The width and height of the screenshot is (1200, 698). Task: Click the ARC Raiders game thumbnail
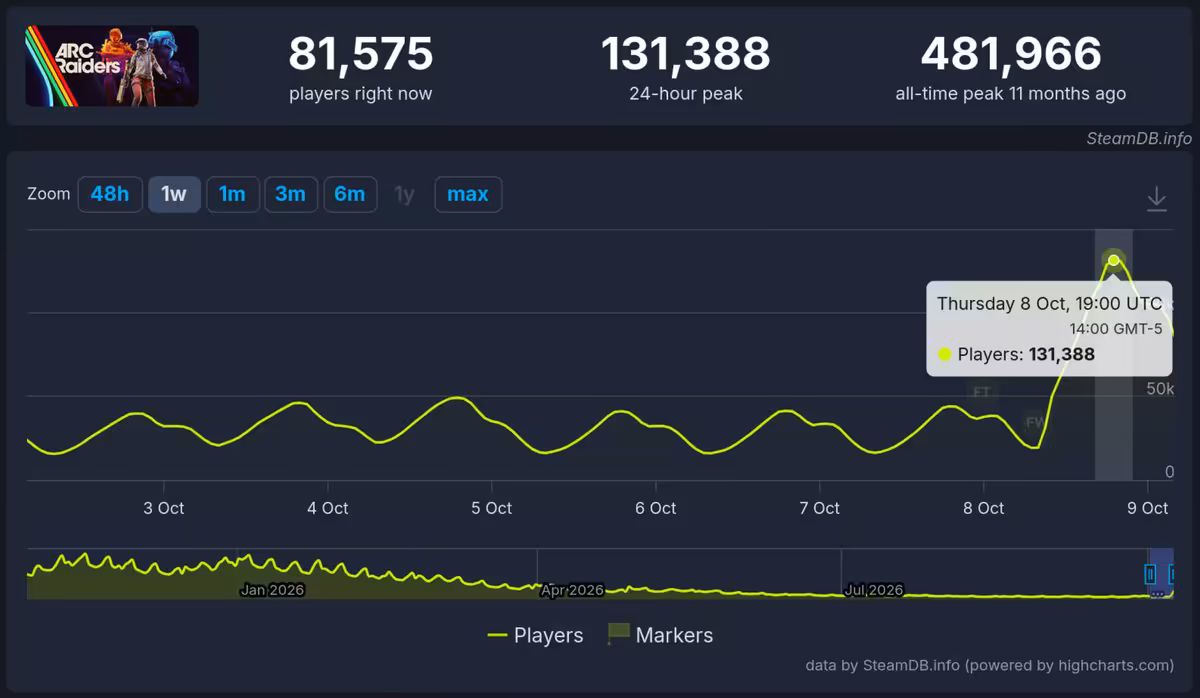coord(112,66)
